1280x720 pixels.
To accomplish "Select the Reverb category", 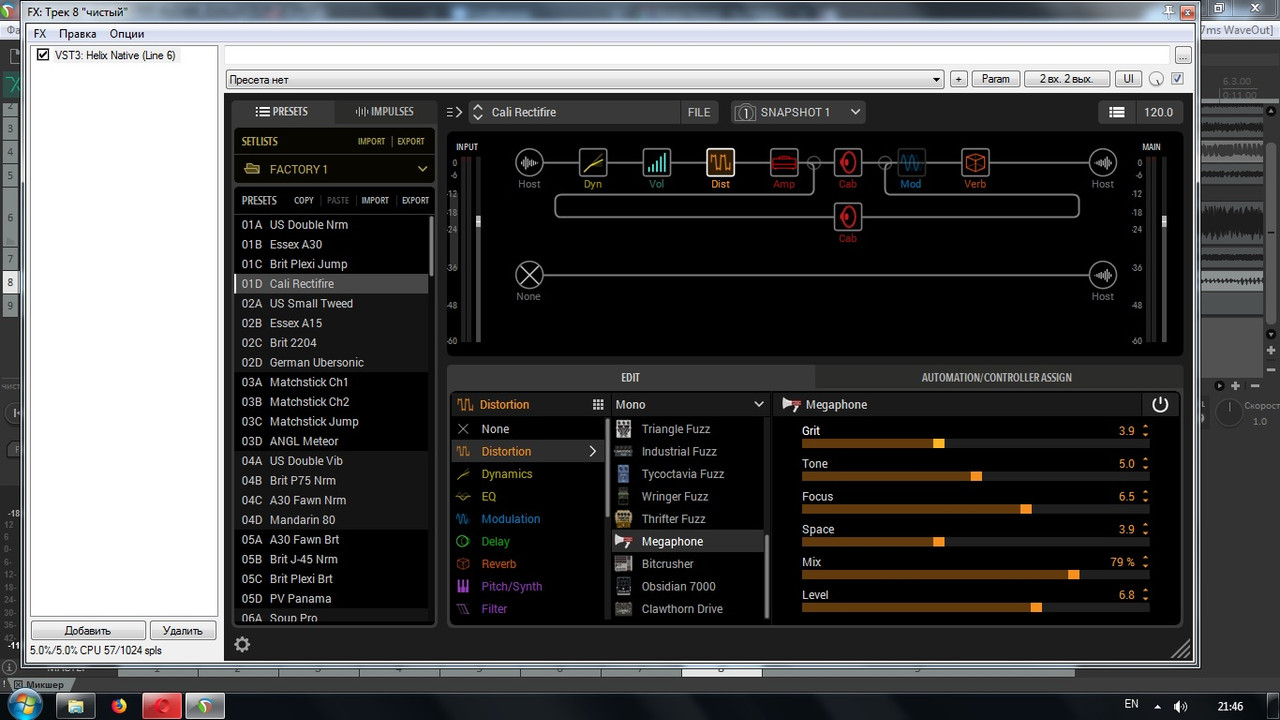I will [530, 564].
